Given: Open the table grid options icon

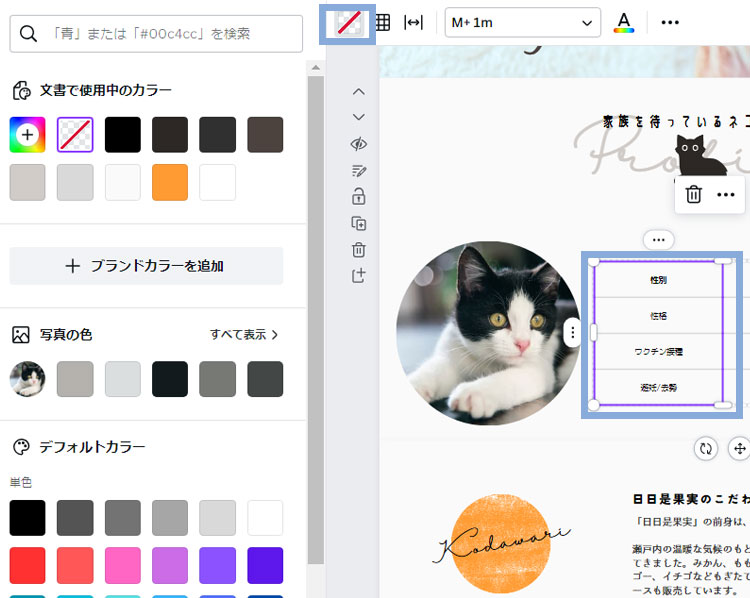Looking at the screenshot, I should (x=383, y=22).
